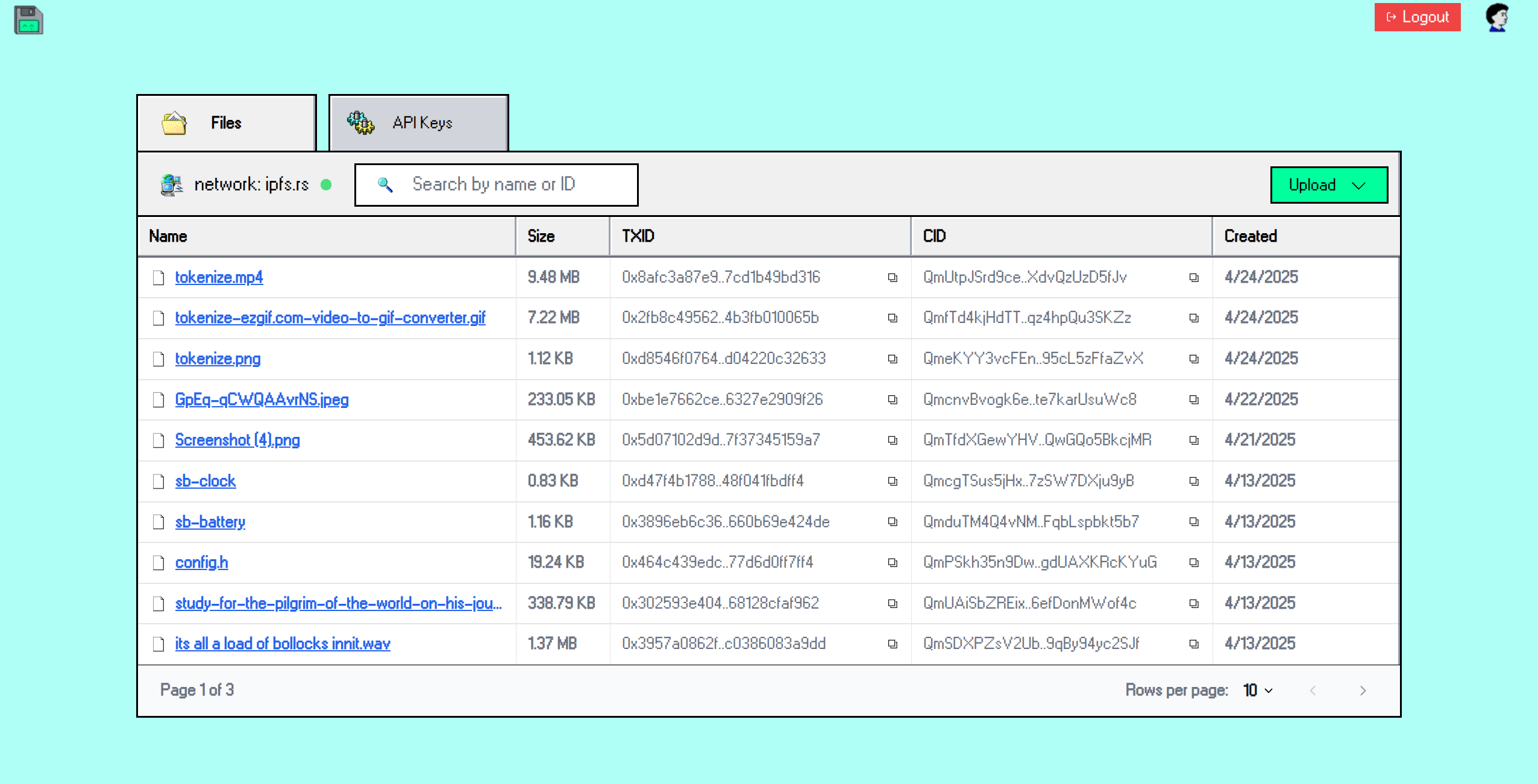Click the 4/21/2025 created date
This screenshot has height=784, width=1538.
click(1260, 440)
